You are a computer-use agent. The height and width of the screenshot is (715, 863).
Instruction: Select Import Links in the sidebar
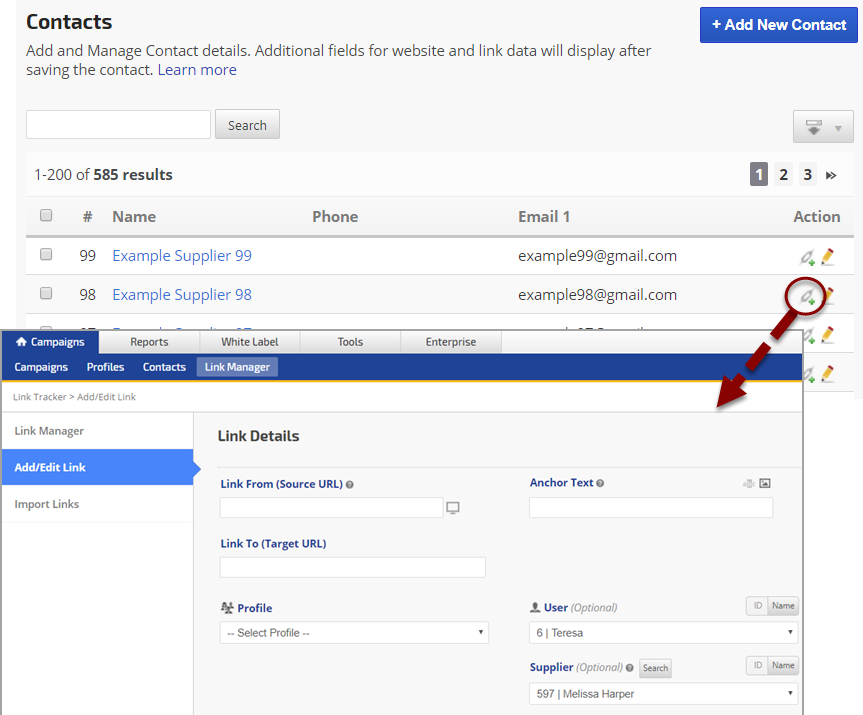point(47,504)
